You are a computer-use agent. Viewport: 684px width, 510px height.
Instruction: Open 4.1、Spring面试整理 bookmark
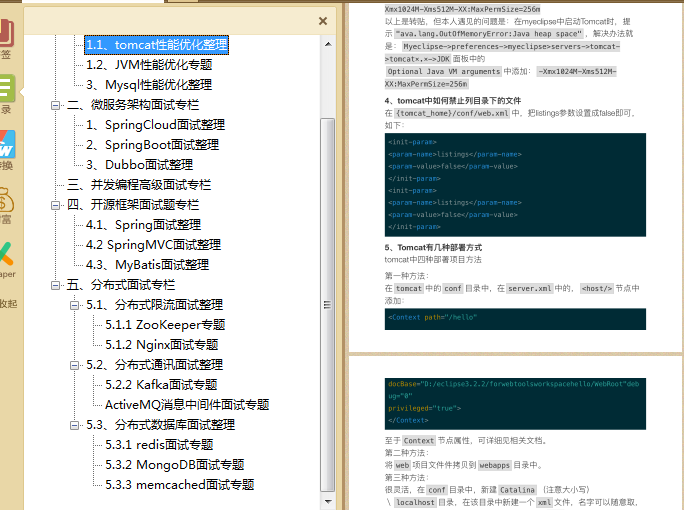pyautogui.click(x=144, y=225)
